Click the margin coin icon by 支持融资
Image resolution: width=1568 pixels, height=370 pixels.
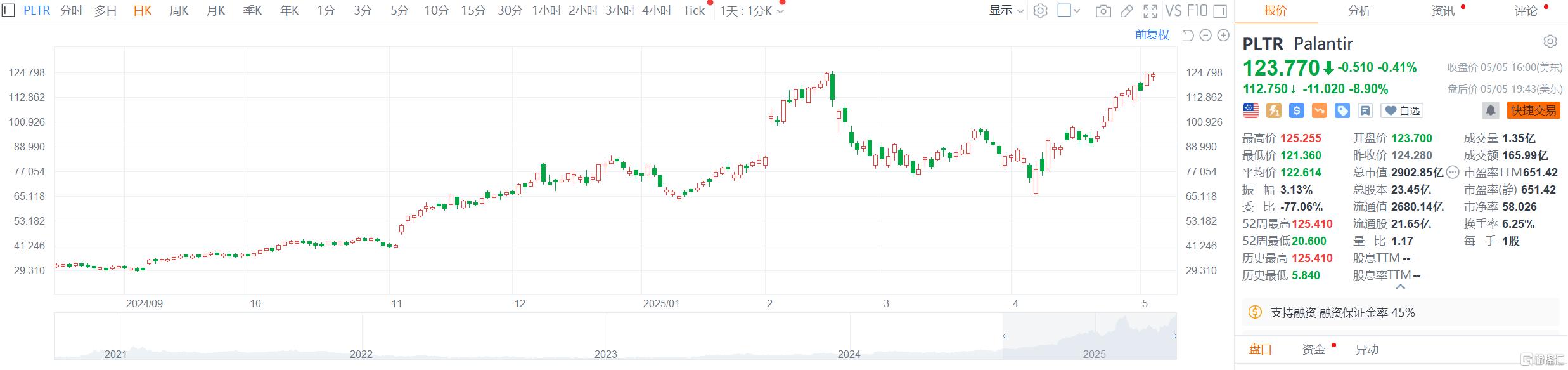pos(1255,312)
